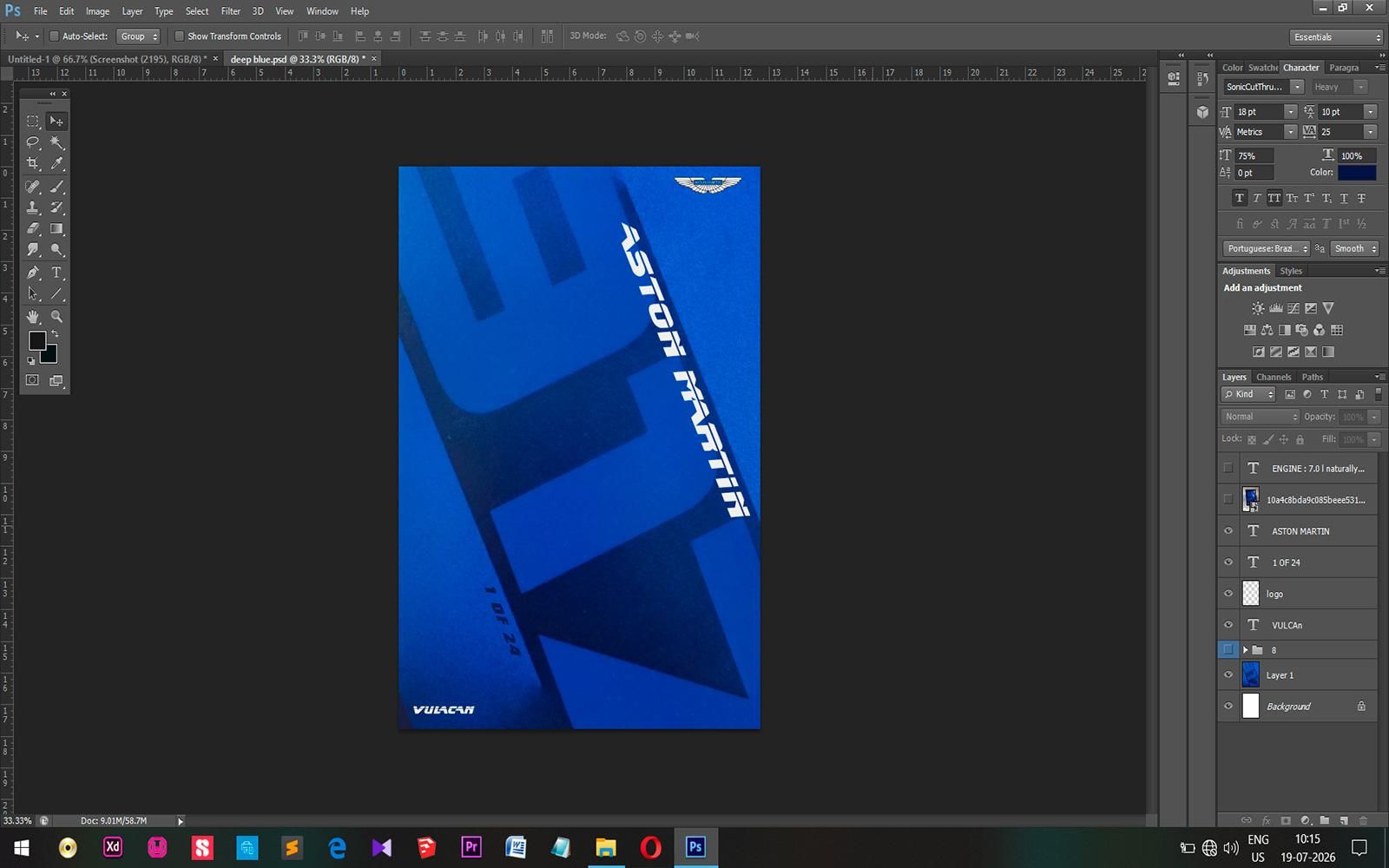Select the Horizontal Type tool
1389x868 pixels.
(x=56, y=273)
